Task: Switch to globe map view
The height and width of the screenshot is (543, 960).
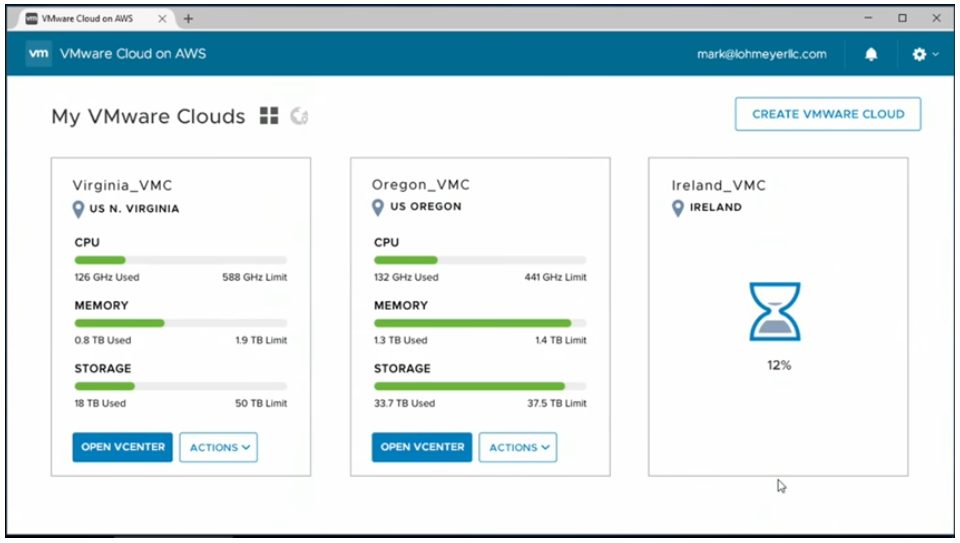Action: point(299,116)
